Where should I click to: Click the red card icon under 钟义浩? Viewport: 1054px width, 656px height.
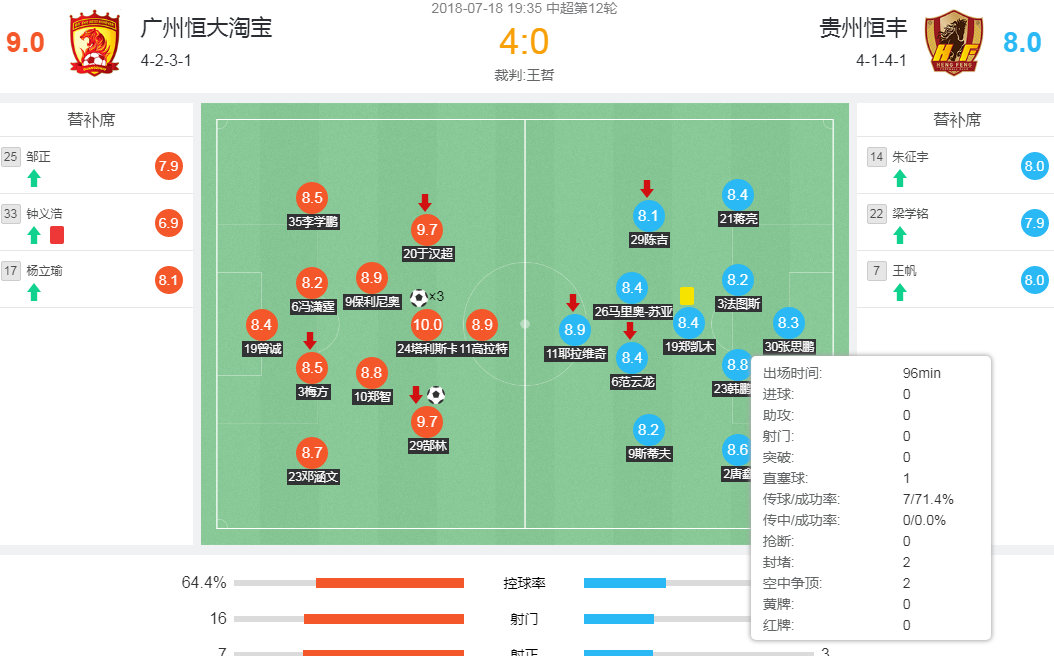click(57, 233)
